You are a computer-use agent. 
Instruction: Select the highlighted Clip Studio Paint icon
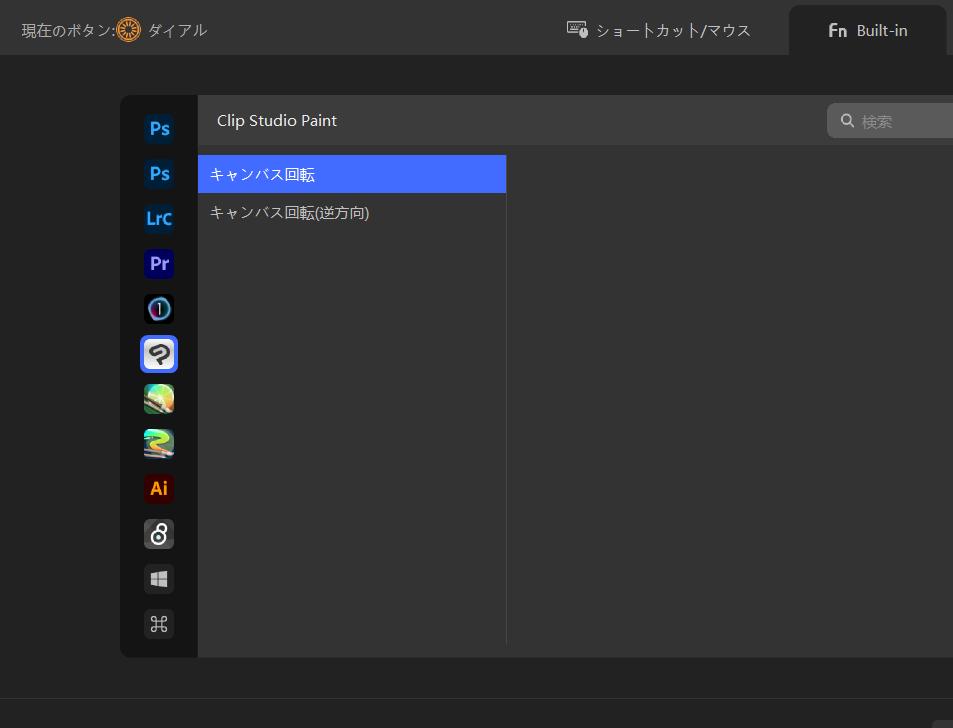pos(159,354)
